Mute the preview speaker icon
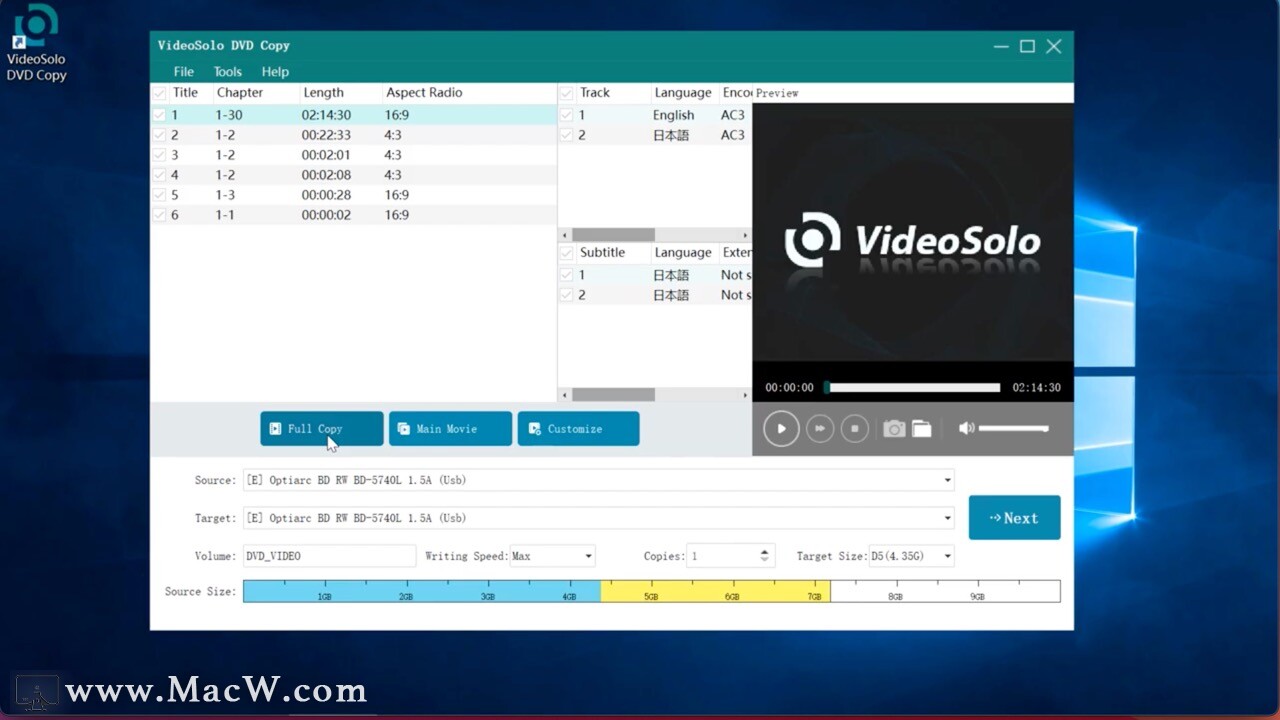The image size is (1280, 720). 966,428
